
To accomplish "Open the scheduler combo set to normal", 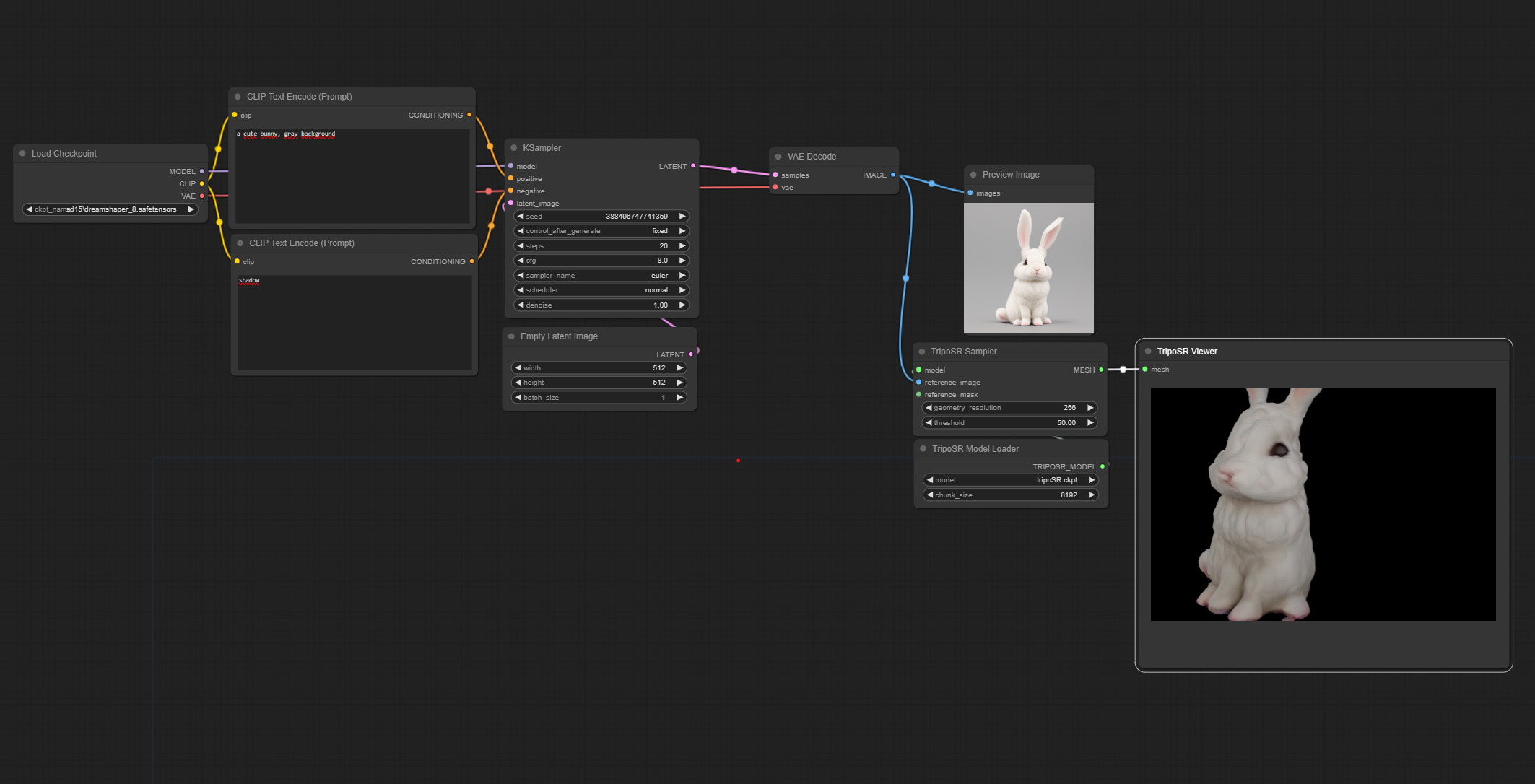I will point(601,290).
